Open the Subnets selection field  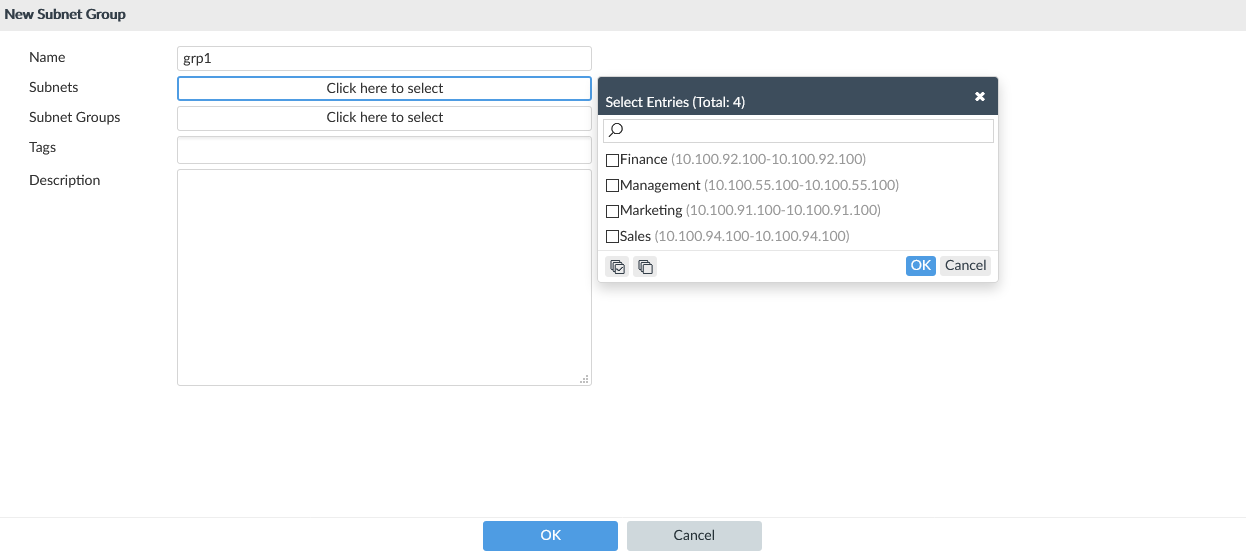pyautogui.click(x=384, y=88)
